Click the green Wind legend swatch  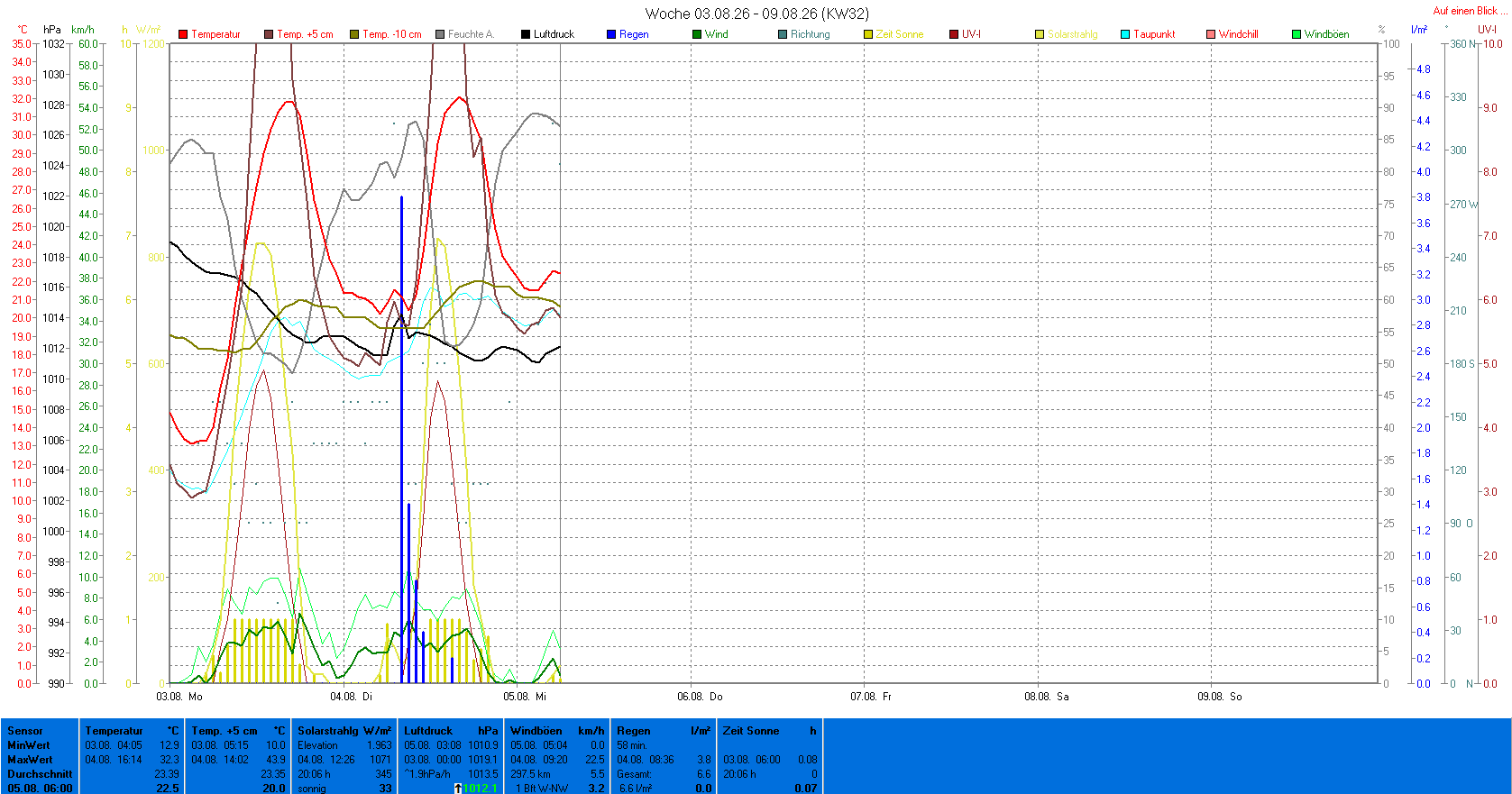pos(697,34)
